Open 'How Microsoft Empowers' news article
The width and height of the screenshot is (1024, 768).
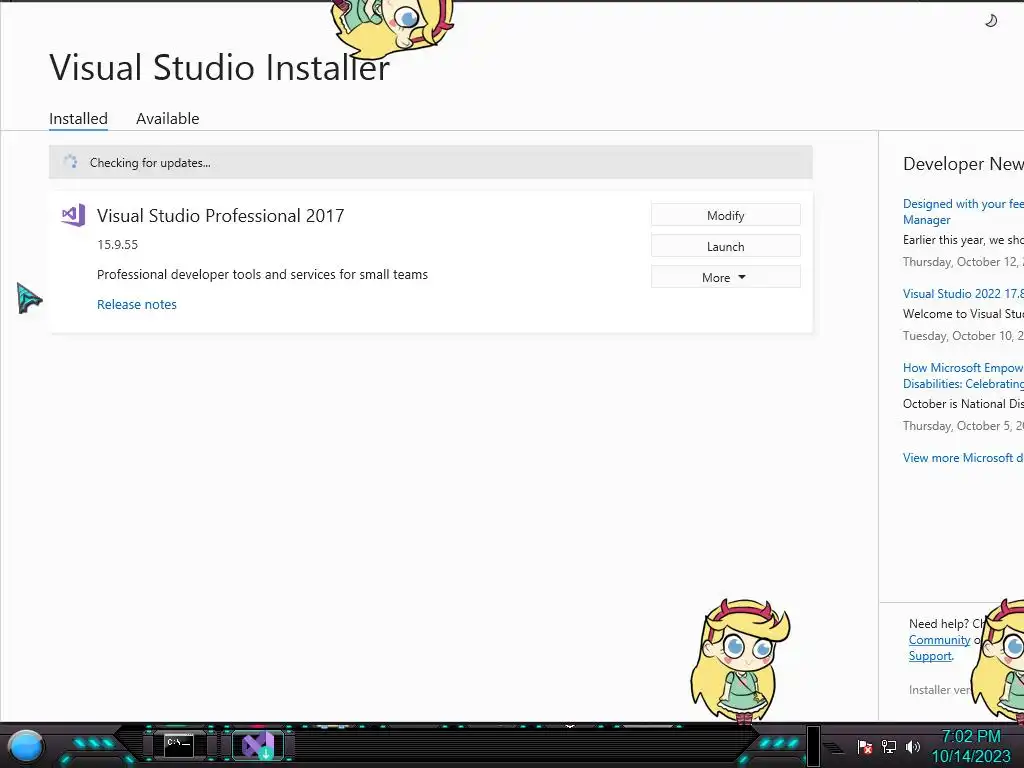(x=963, y=376)
